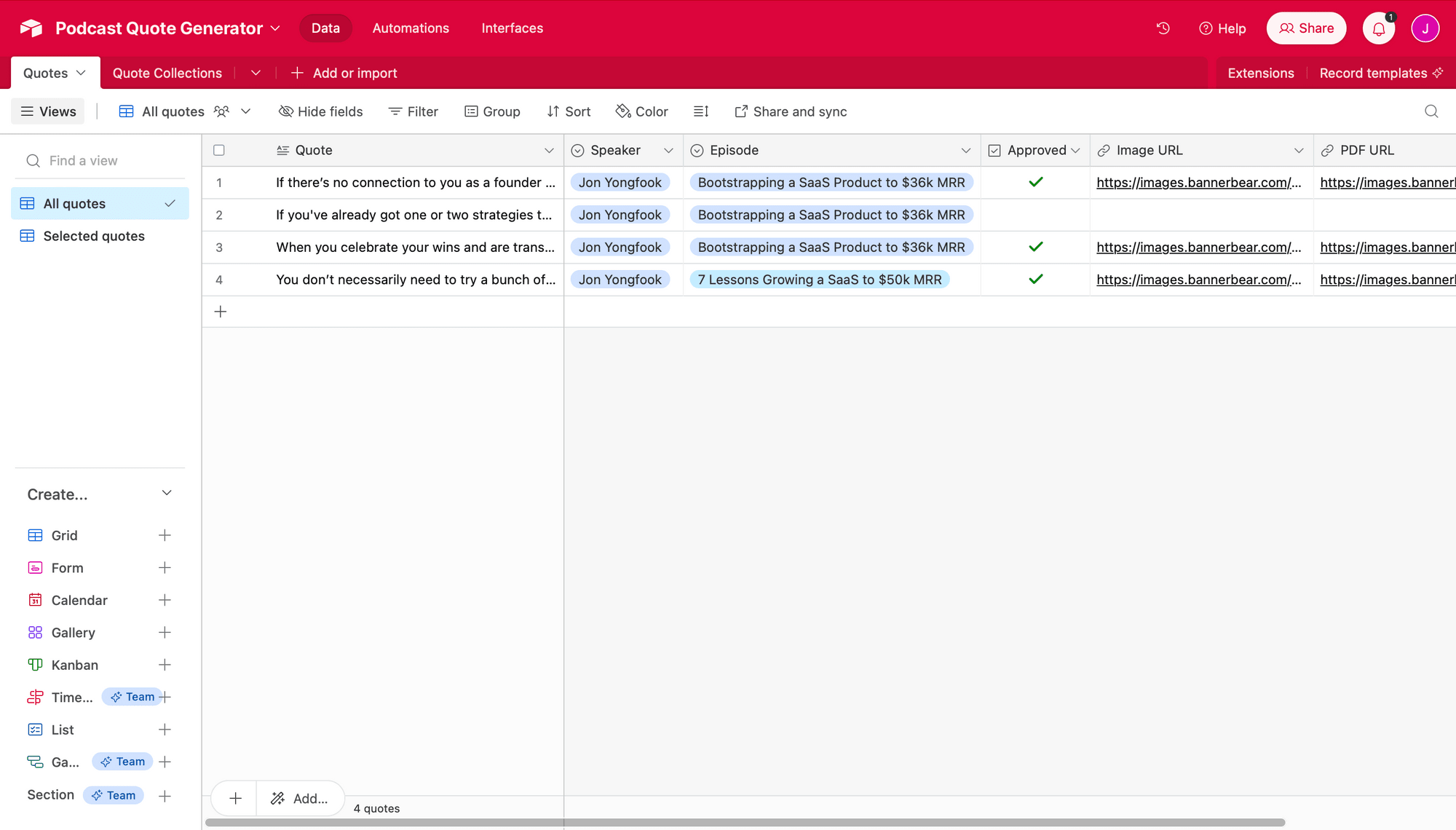Click the Episode field in row 2

pos(830,214)
